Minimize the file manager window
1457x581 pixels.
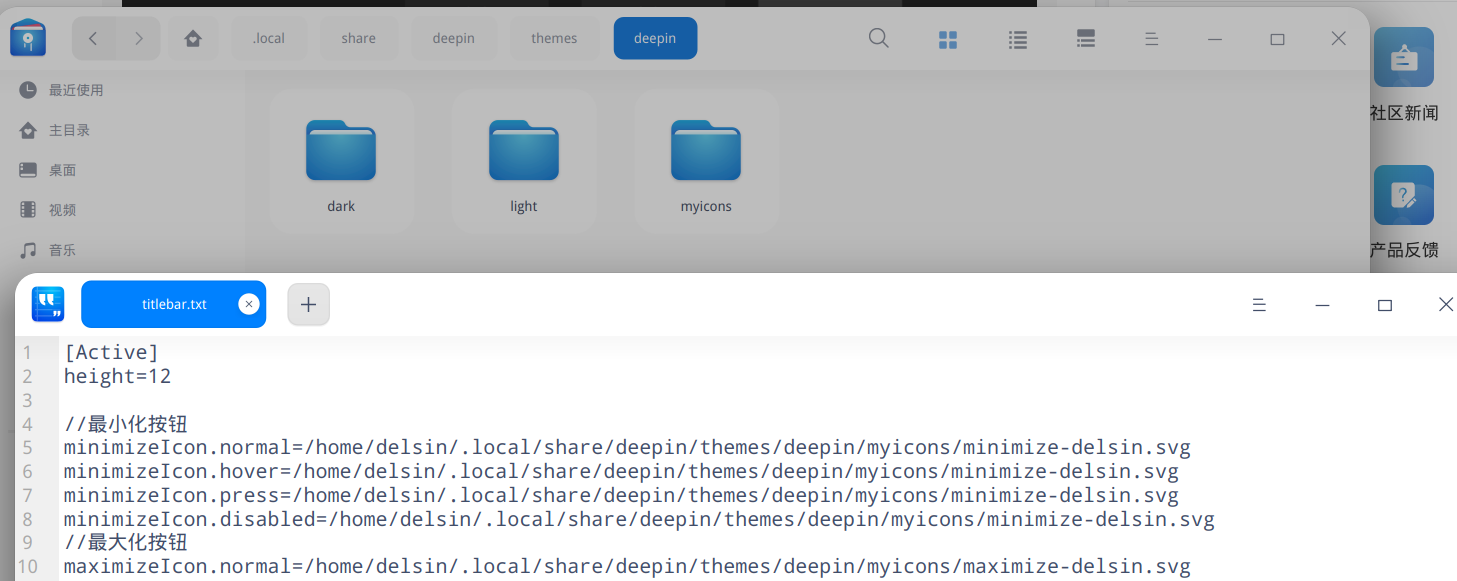coord(1215,39)
